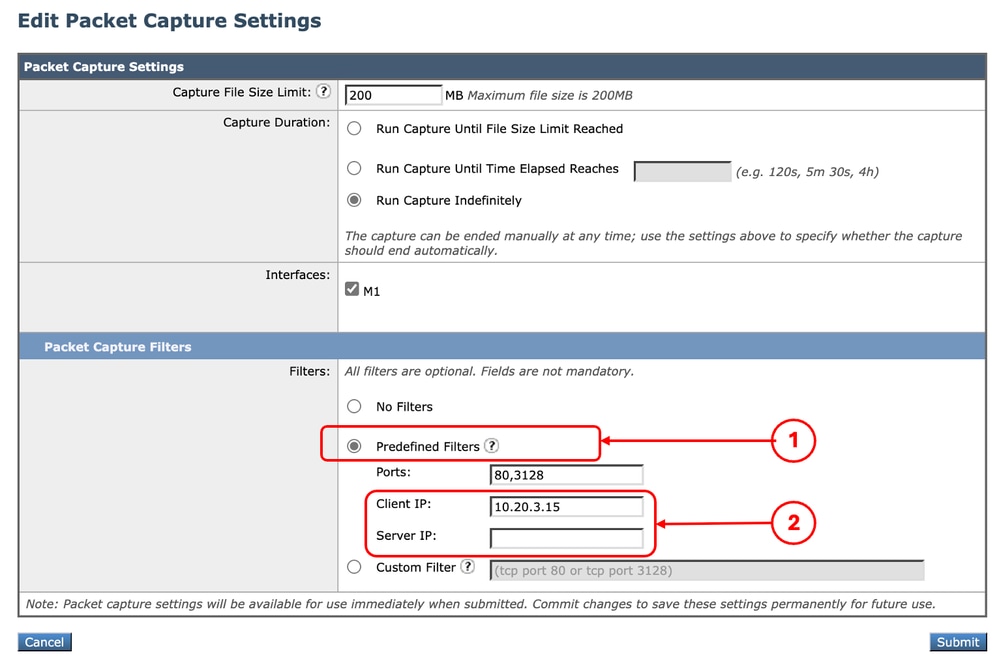999x665 pixels.
Task: Click the 'Server IP:' label
Action: point(406,536)
